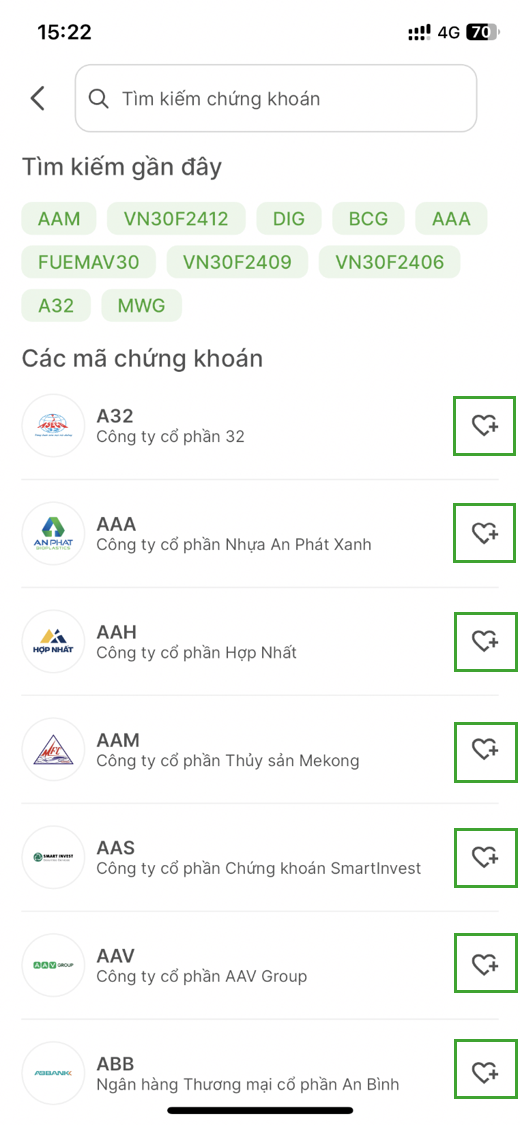Tap the back arrow icon
520x1125 pixels.
[x=38, y=98]
